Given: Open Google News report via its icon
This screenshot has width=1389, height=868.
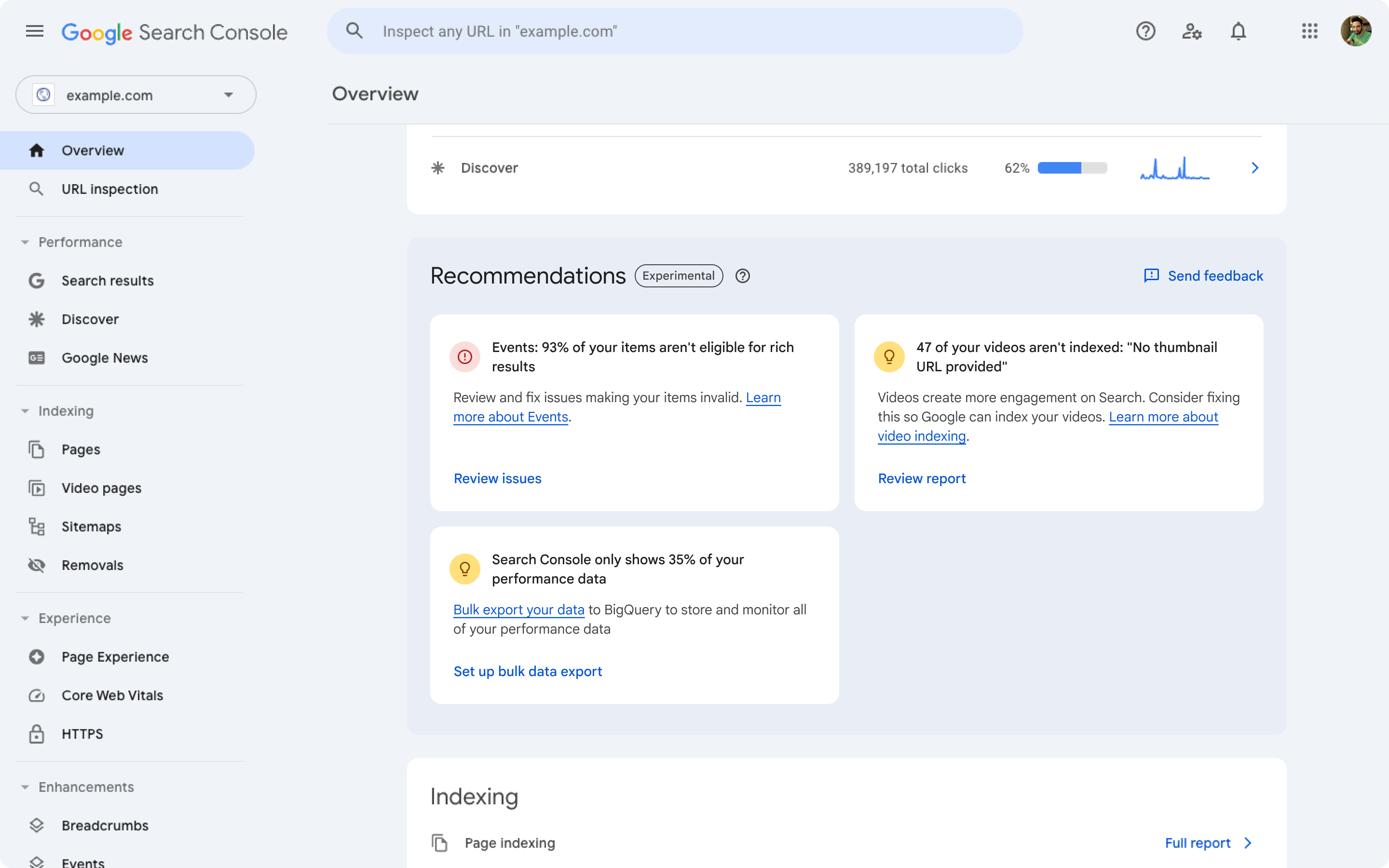Looking at the screenshot, I should [x=37, y=357].
